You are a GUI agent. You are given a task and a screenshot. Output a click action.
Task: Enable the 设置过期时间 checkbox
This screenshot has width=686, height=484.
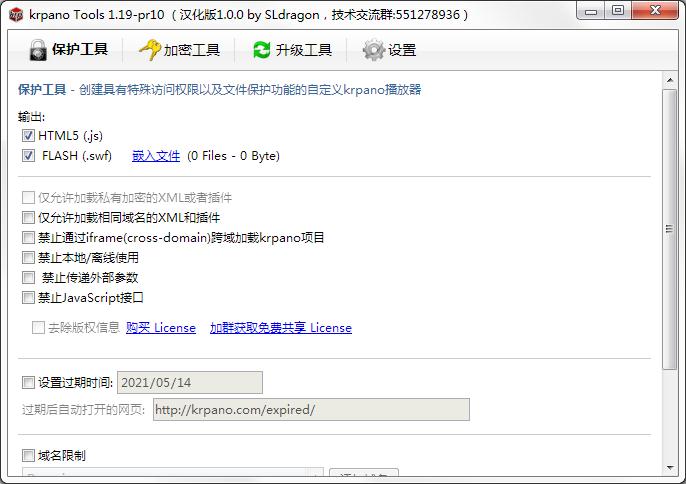coord(28,382)
